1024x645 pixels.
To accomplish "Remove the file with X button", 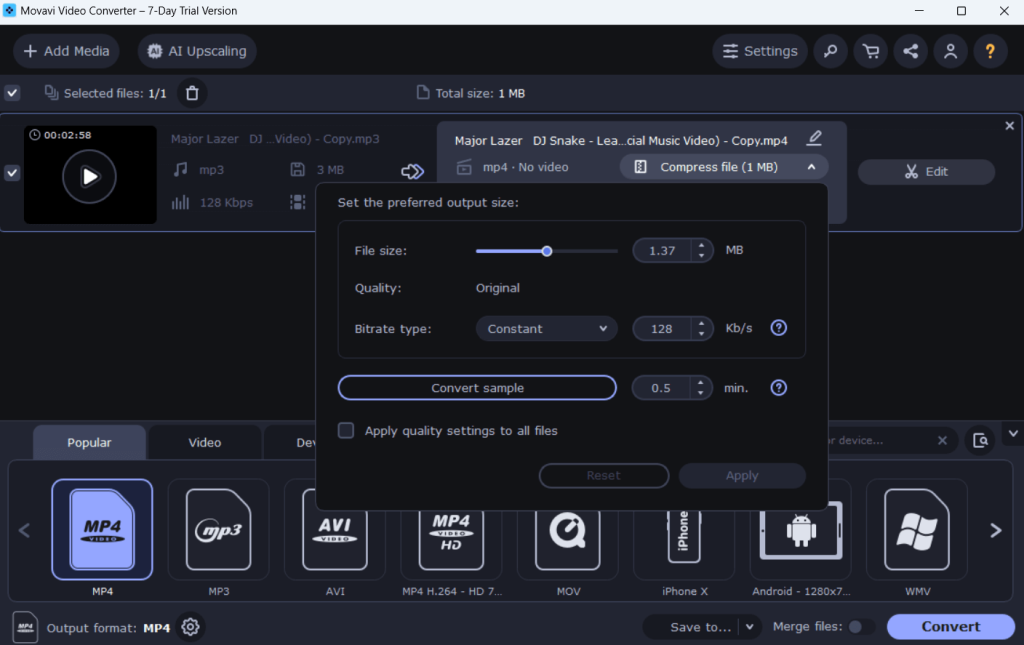I will click(1010, 125).
